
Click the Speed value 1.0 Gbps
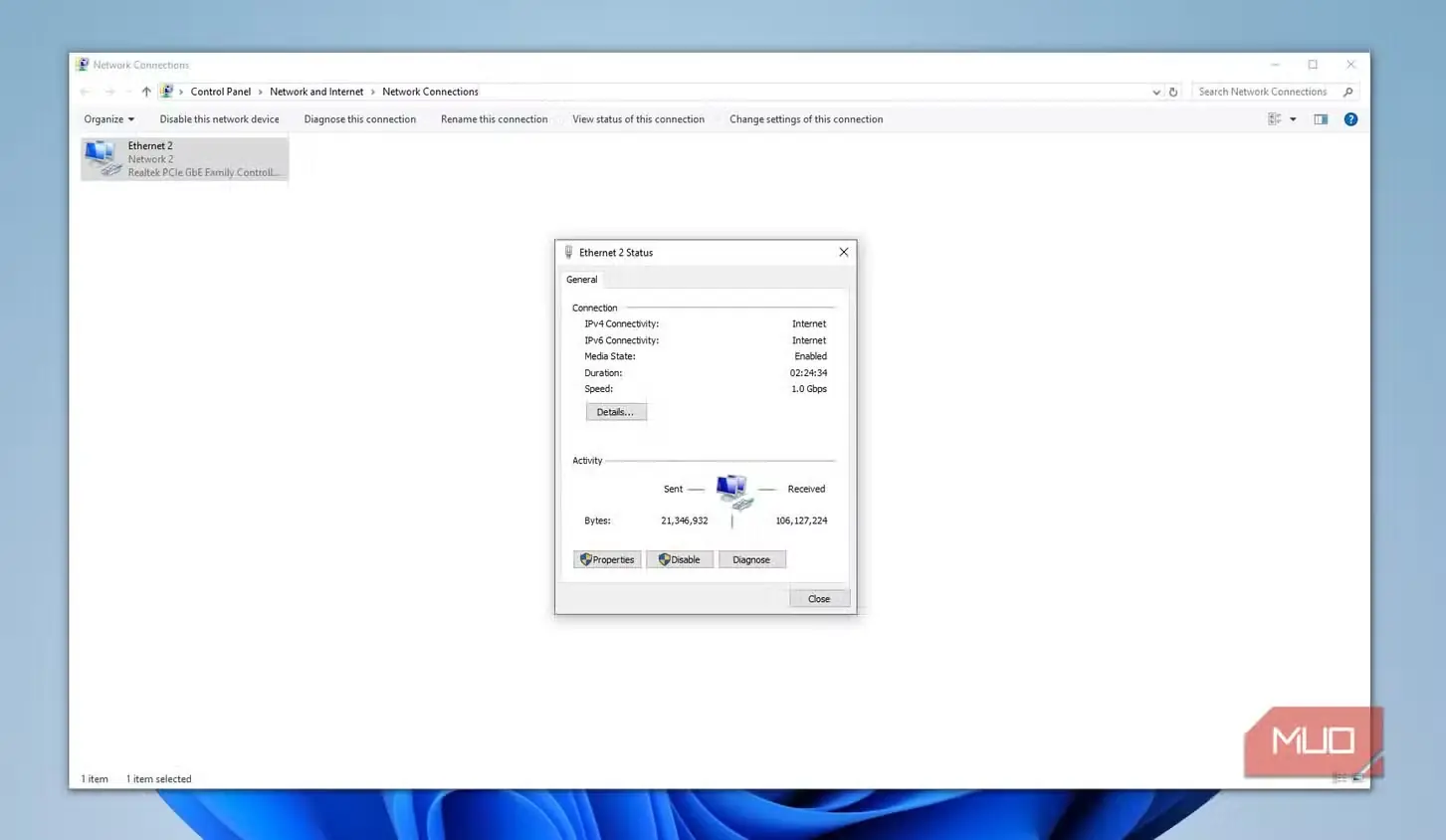809,389
